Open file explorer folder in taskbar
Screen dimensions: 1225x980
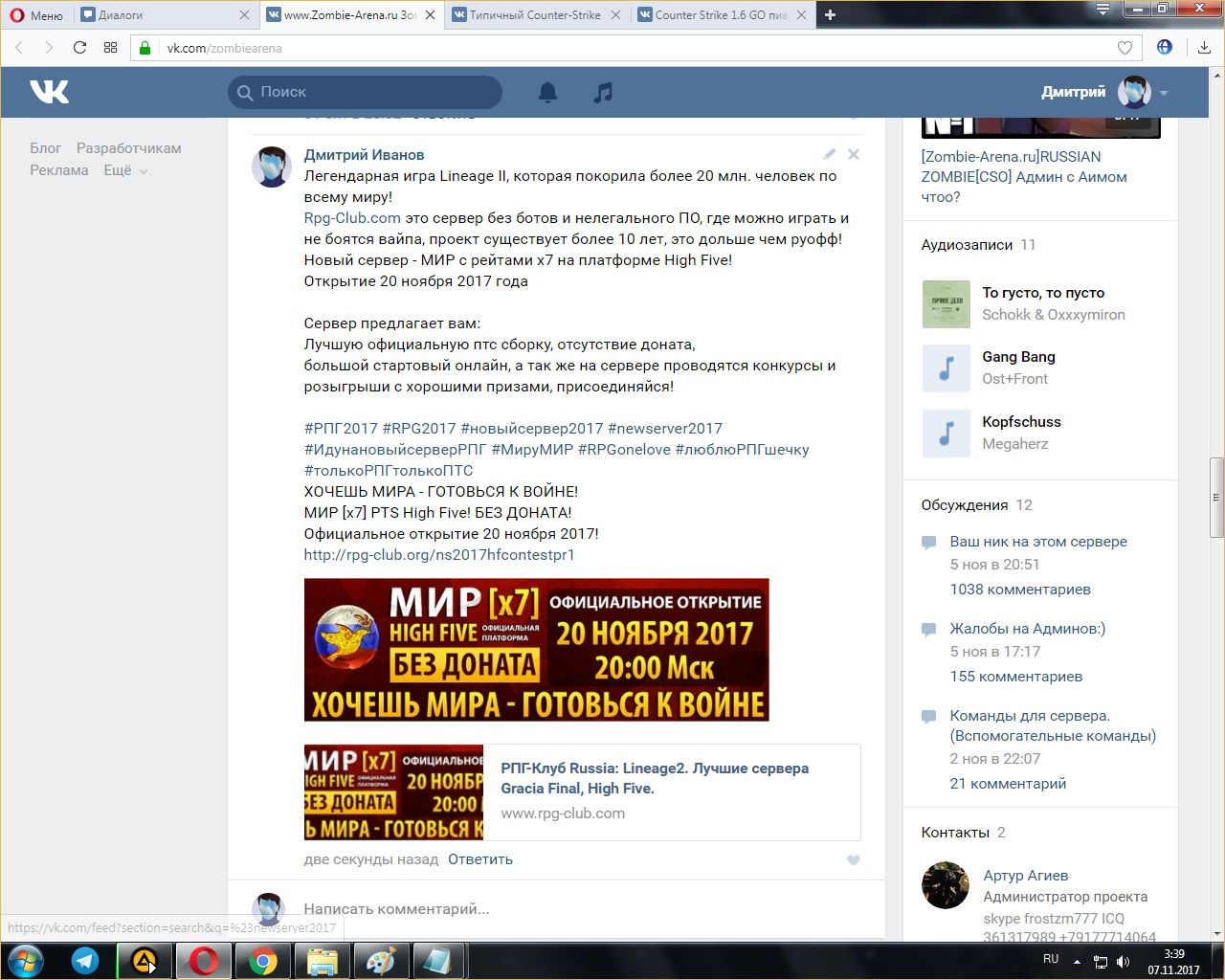coord(323,961)
